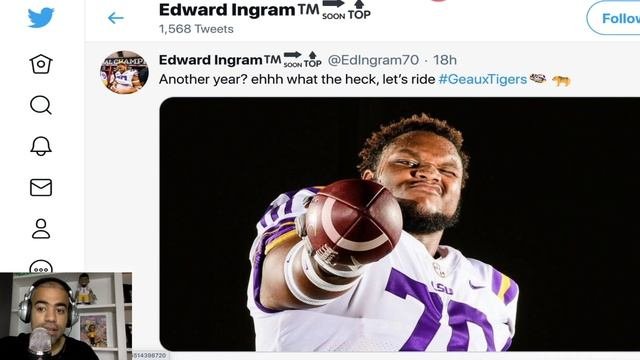Open the Notifications bell icon
Screen dimensions: 640x360
[41, 146]
